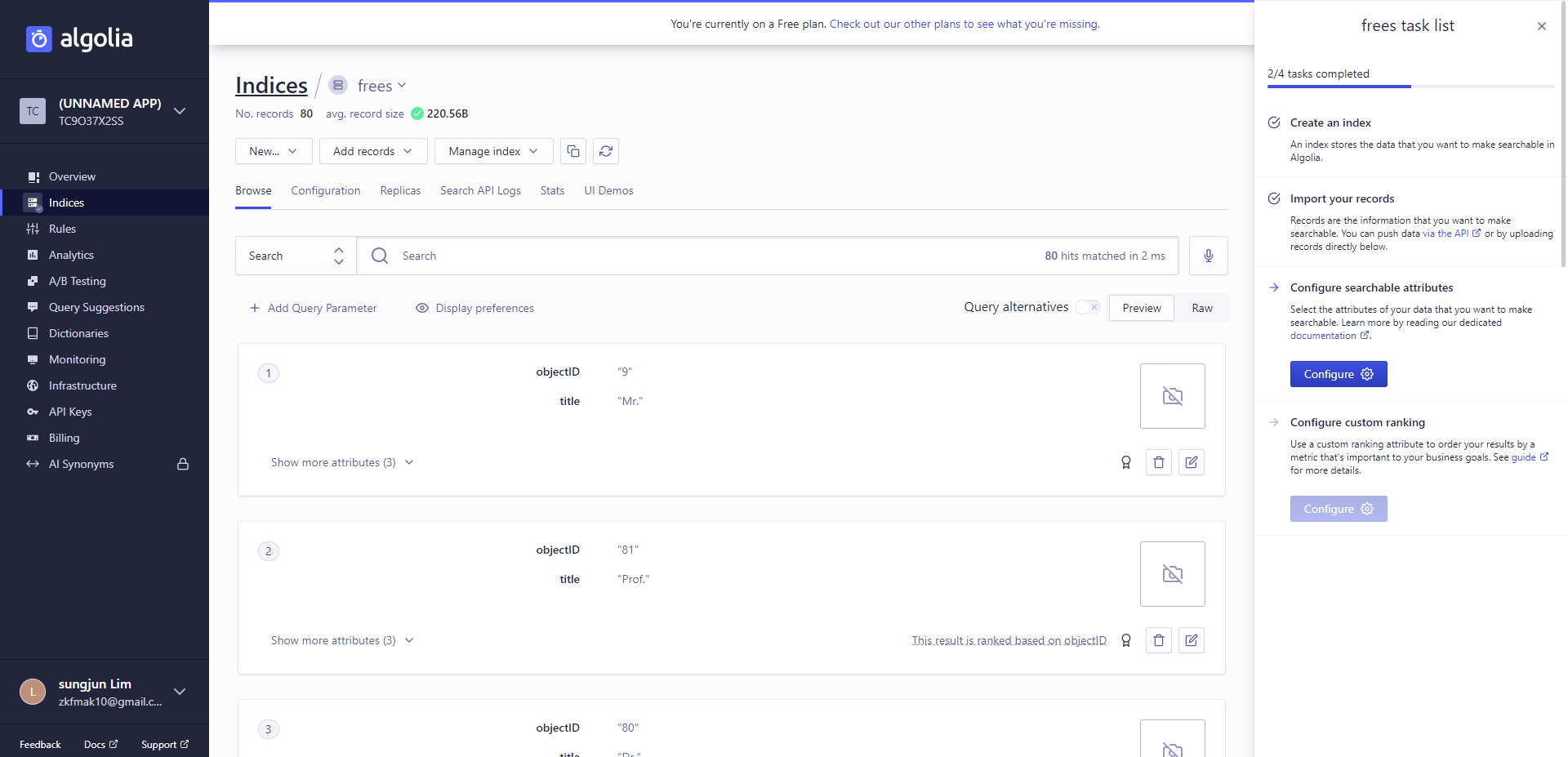Screen dimensions: 1568x757
Task: Click ranking medal icon for objectID "81"
Action: 1126,640
